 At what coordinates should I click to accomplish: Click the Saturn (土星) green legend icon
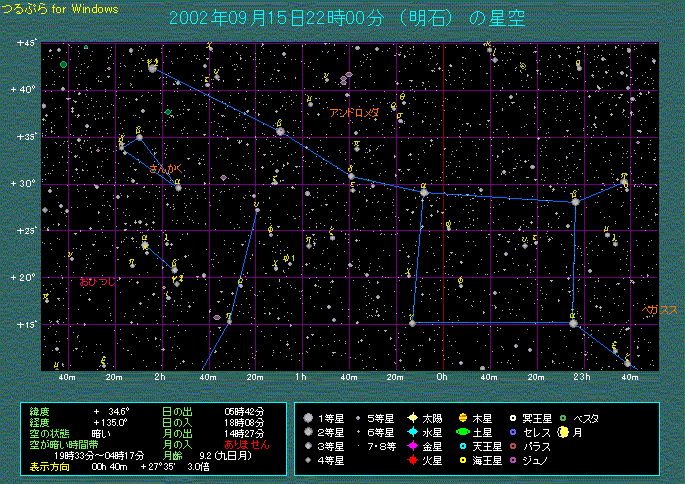pos(463,432)
